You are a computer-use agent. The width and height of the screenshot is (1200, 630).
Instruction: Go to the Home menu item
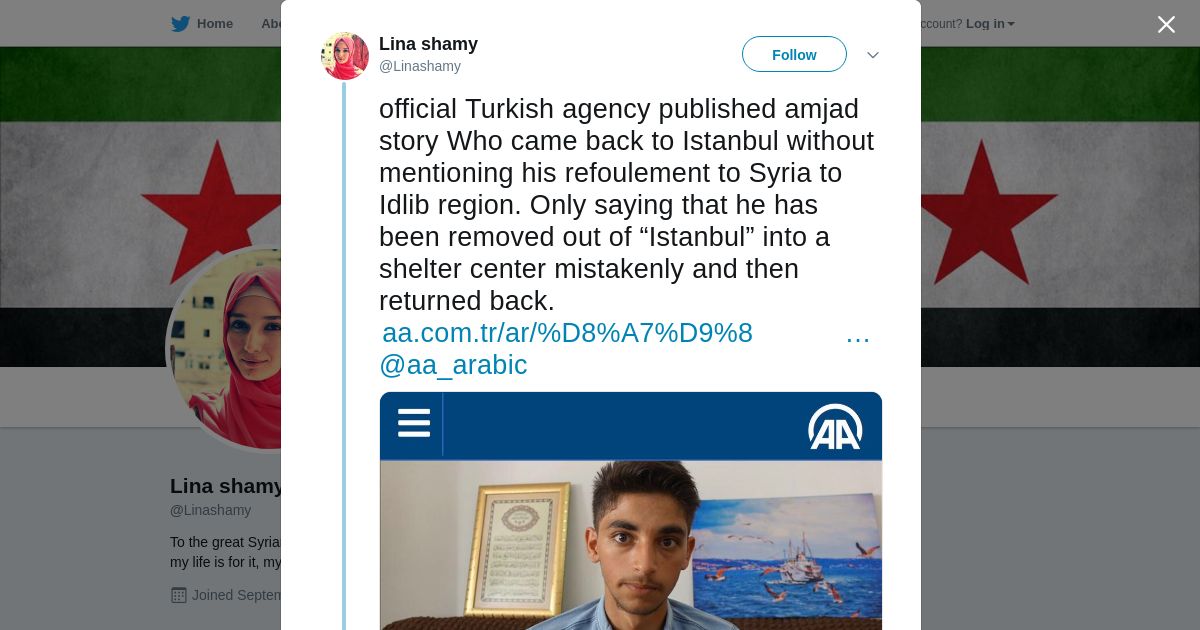coord(203,24)
